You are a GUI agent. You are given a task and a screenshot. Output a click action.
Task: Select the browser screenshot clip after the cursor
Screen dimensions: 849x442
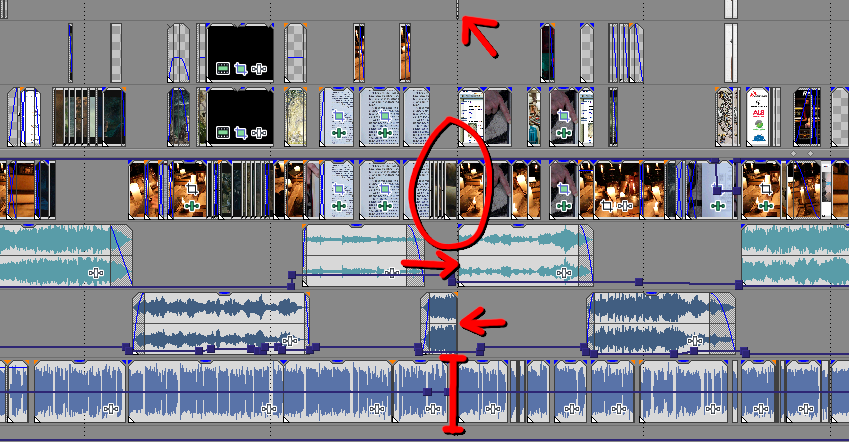(x=471, y=117)
